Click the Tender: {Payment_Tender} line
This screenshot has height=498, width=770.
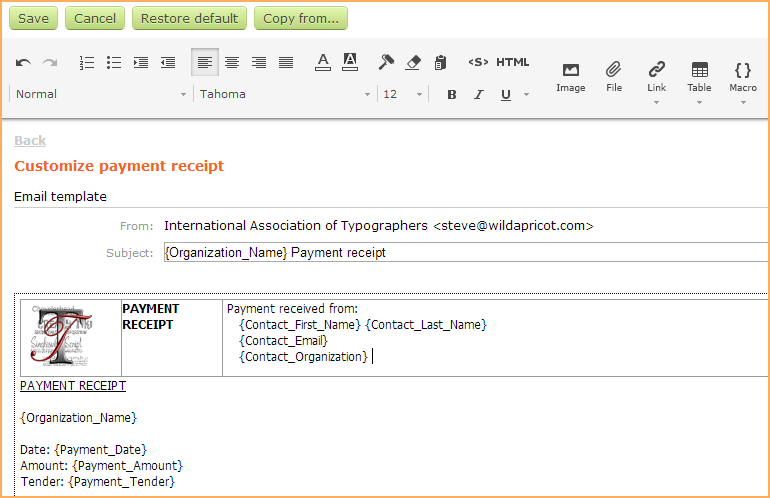pyautogui.click(x=97, y=481)
